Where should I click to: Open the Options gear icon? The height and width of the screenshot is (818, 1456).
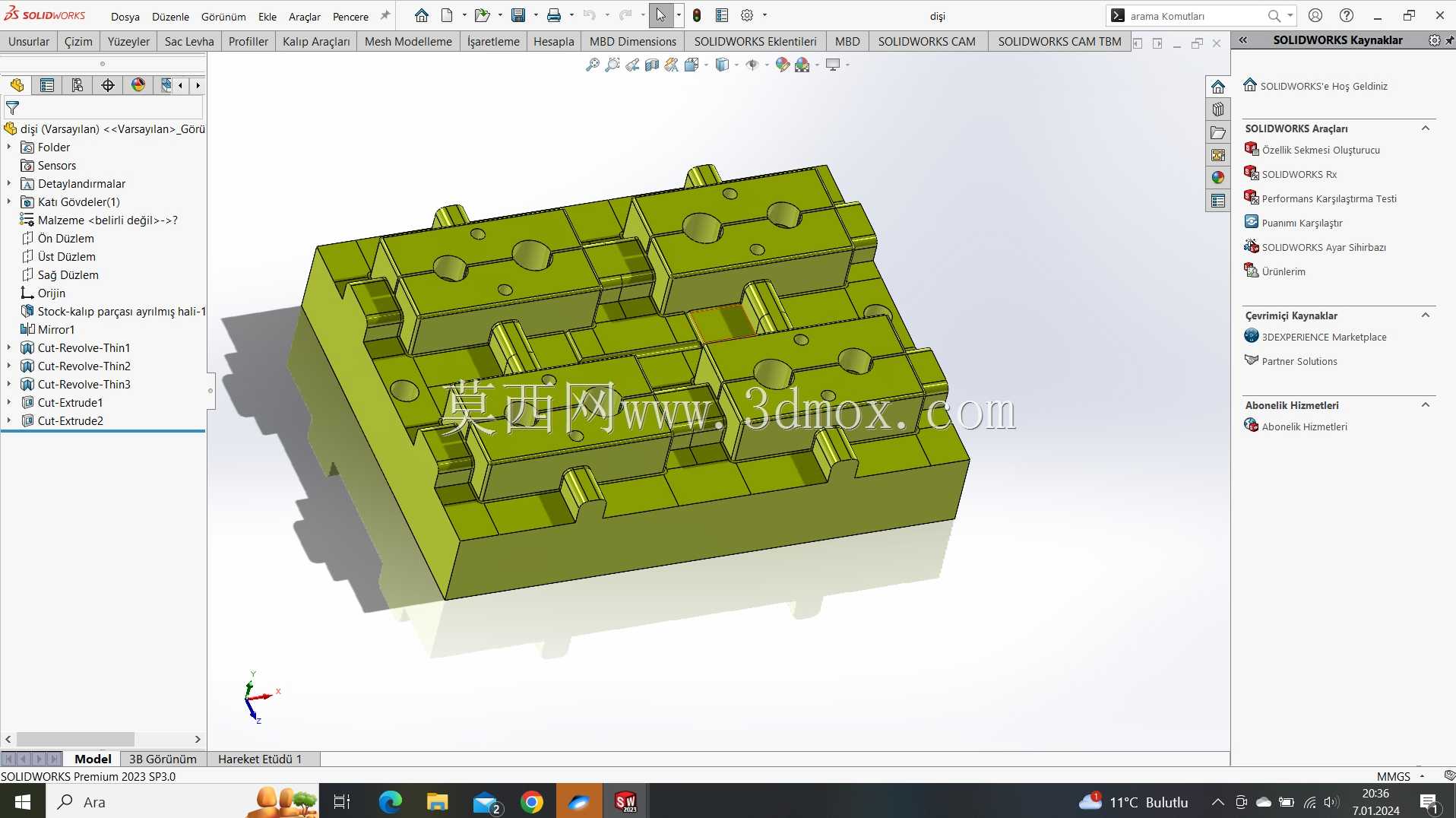(x=747, y=15)
